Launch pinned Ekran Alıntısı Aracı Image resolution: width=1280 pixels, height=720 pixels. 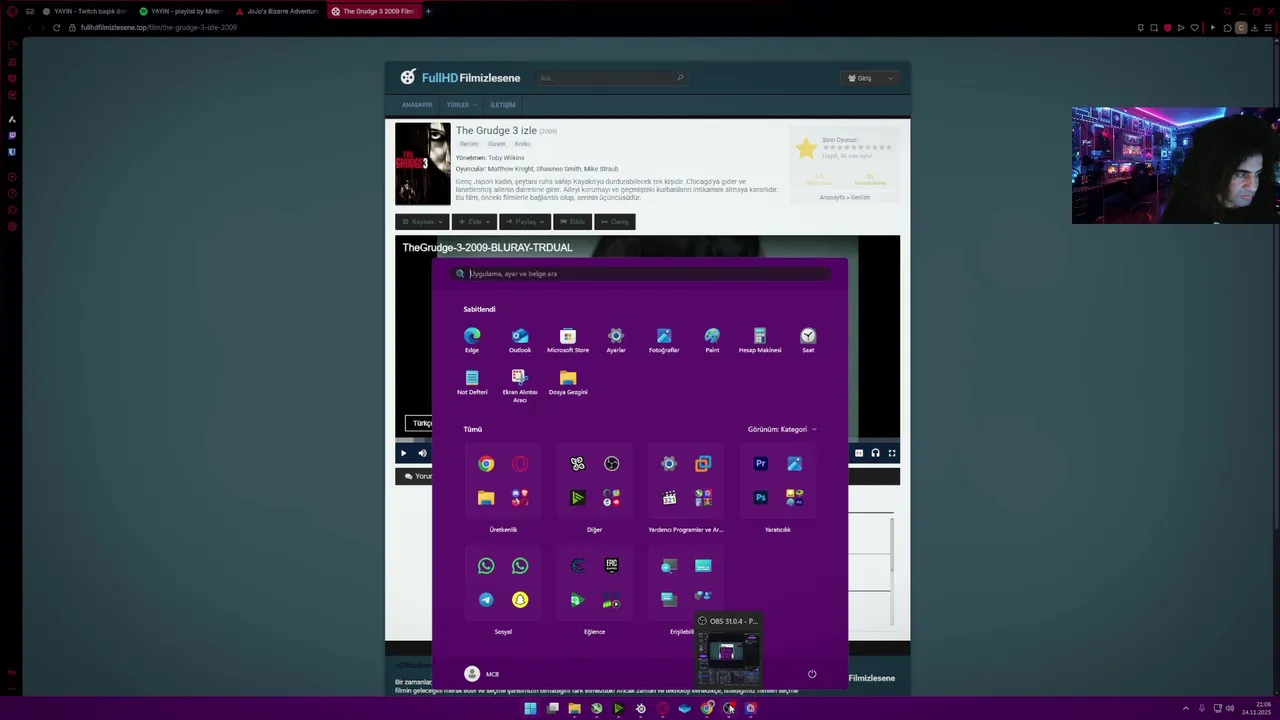coord(520,385)
